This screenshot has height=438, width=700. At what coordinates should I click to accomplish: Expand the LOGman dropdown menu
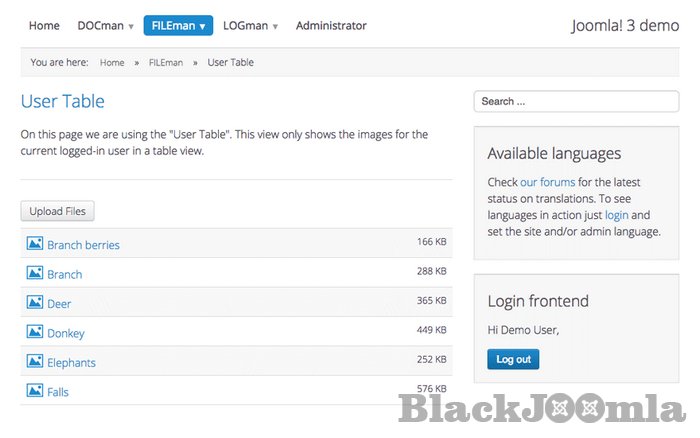point(250,26)
